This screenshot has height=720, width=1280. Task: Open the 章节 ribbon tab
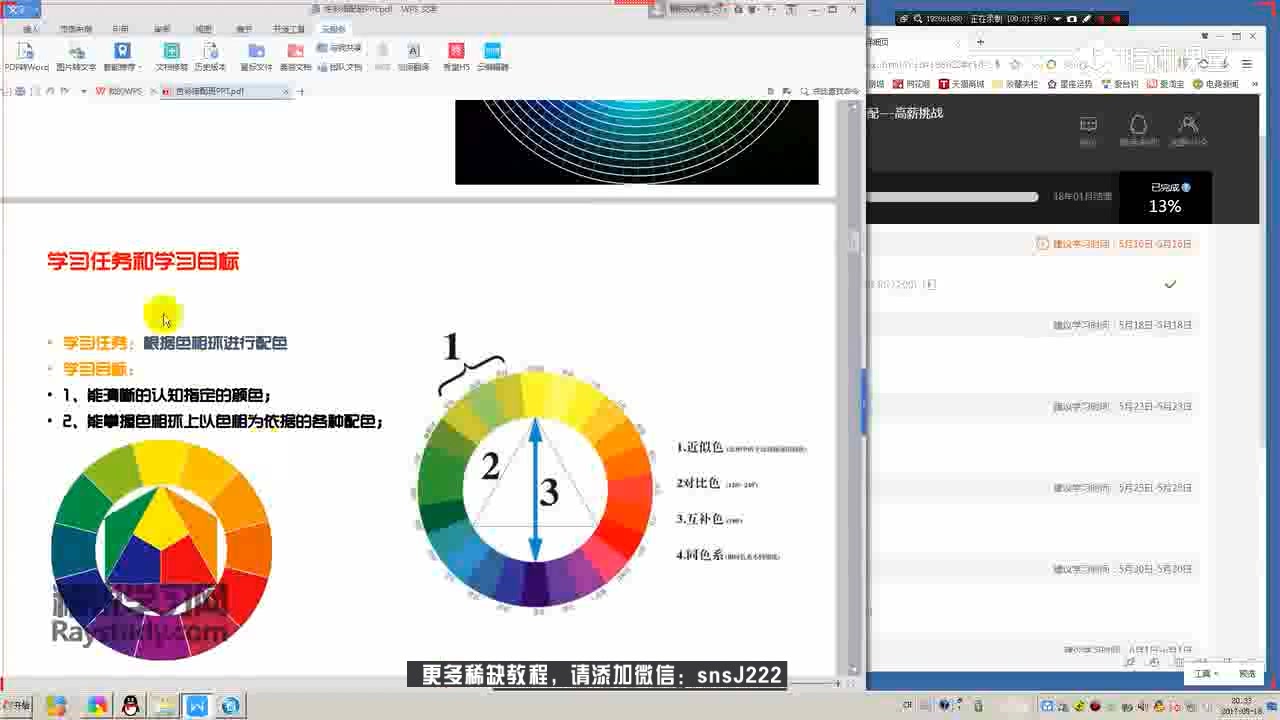(244, 29)
